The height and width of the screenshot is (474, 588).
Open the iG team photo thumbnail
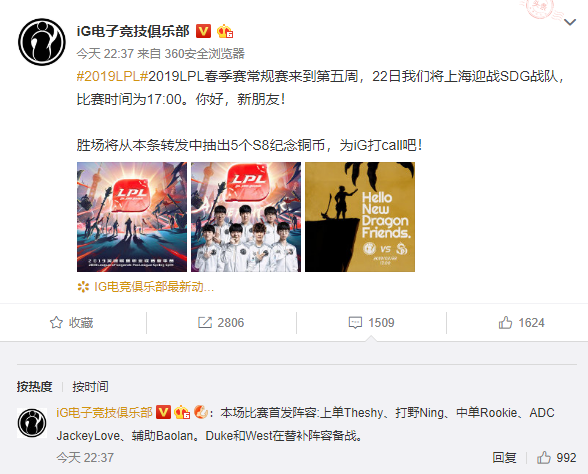click(246, 217)
